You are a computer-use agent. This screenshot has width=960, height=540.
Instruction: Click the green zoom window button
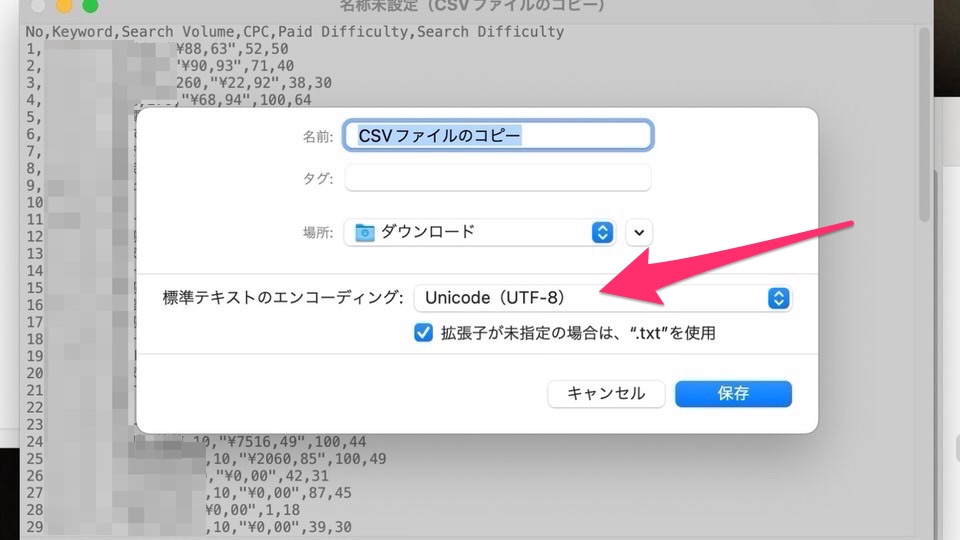90,5
